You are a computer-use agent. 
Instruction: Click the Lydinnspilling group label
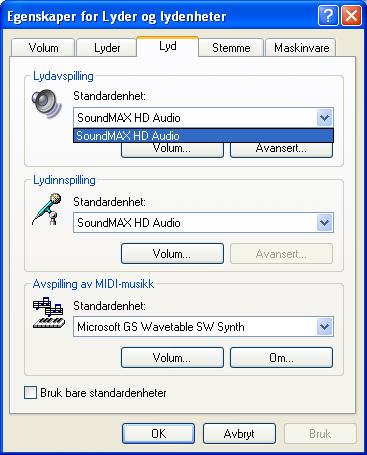[64, 180]
